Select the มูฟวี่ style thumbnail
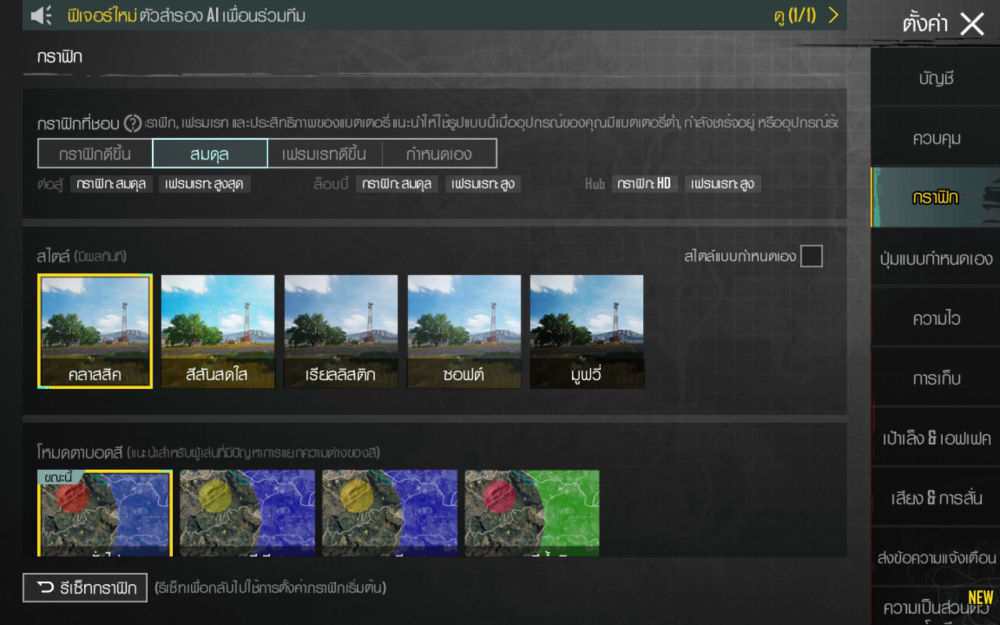 tap(587, 331)
